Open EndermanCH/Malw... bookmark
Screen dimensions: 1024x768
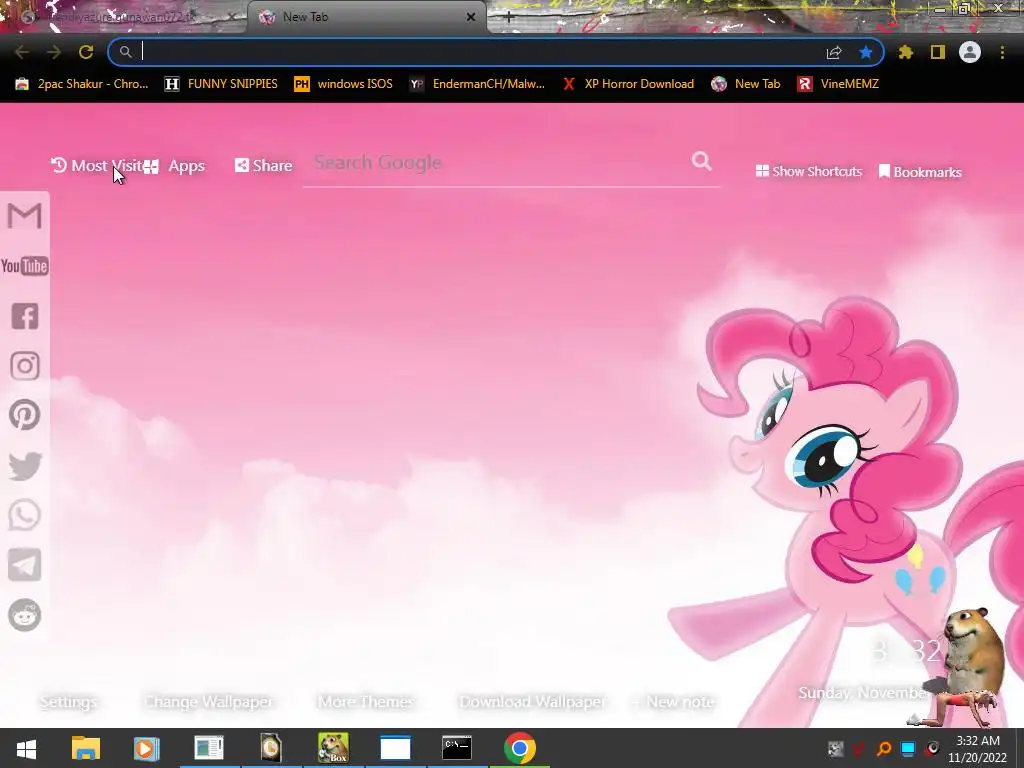click(477, 84)
